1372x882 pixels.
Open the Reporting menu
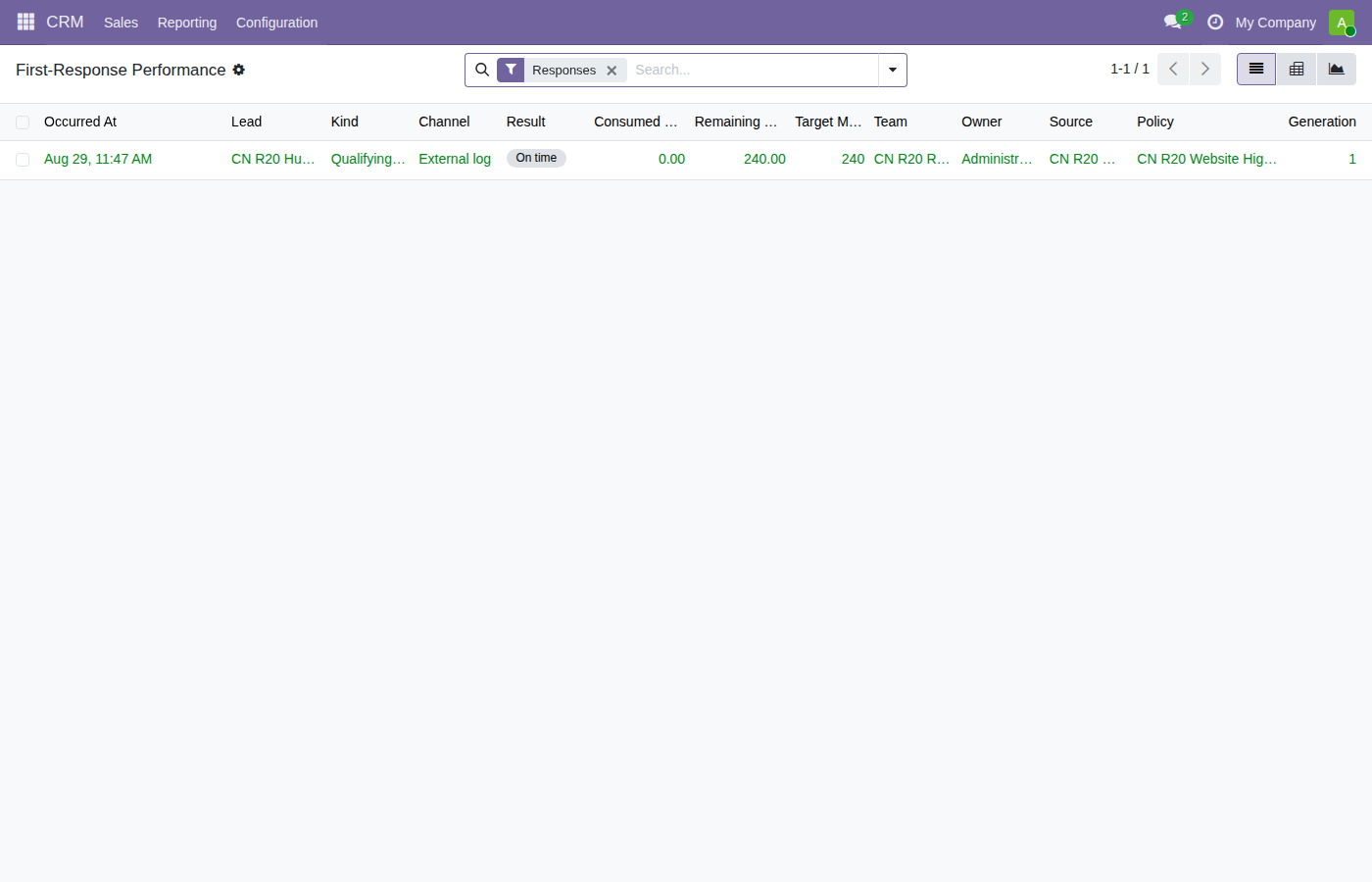187,23
